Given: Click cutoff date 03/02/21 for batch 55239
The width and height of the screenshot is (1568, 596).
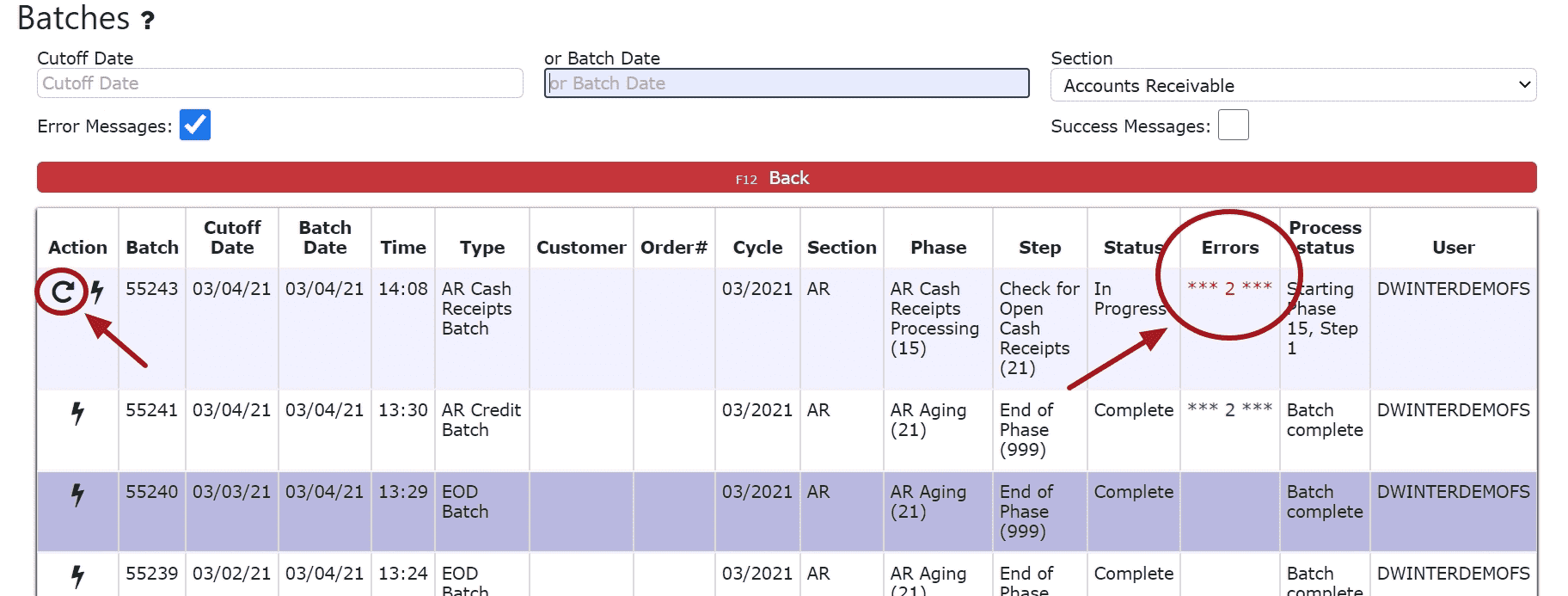Looking at the screenshot, I should tap(232, 574).
